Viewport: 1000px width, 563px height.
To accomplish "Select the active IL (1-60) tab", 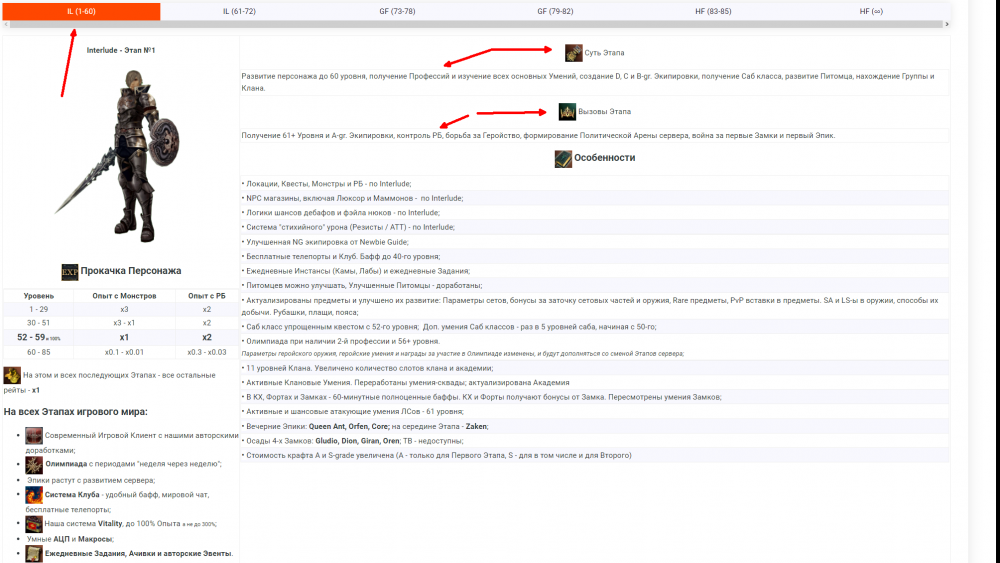I will tap(82, 11).
